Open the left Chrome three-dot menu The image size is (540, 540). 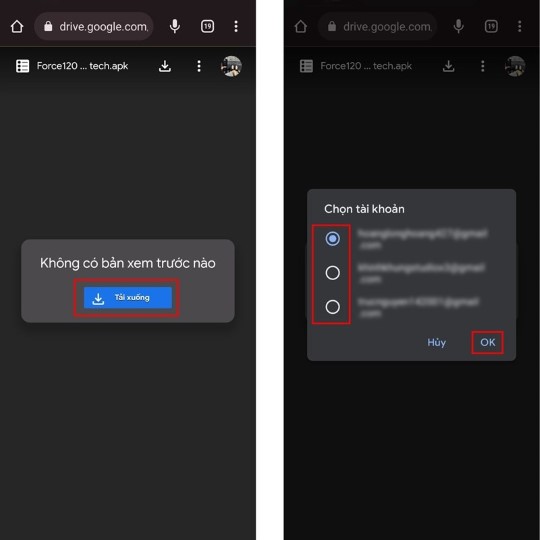click(236, 27)
